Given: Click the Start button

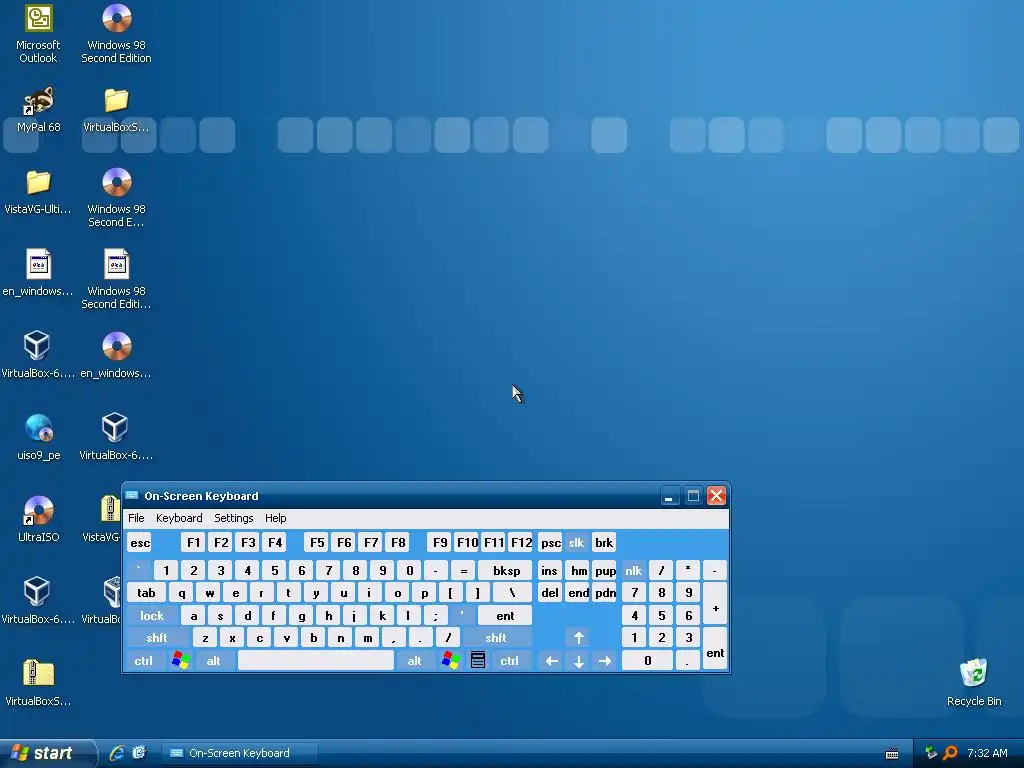Looking at the screenshot, I should (x=47, y=753).
